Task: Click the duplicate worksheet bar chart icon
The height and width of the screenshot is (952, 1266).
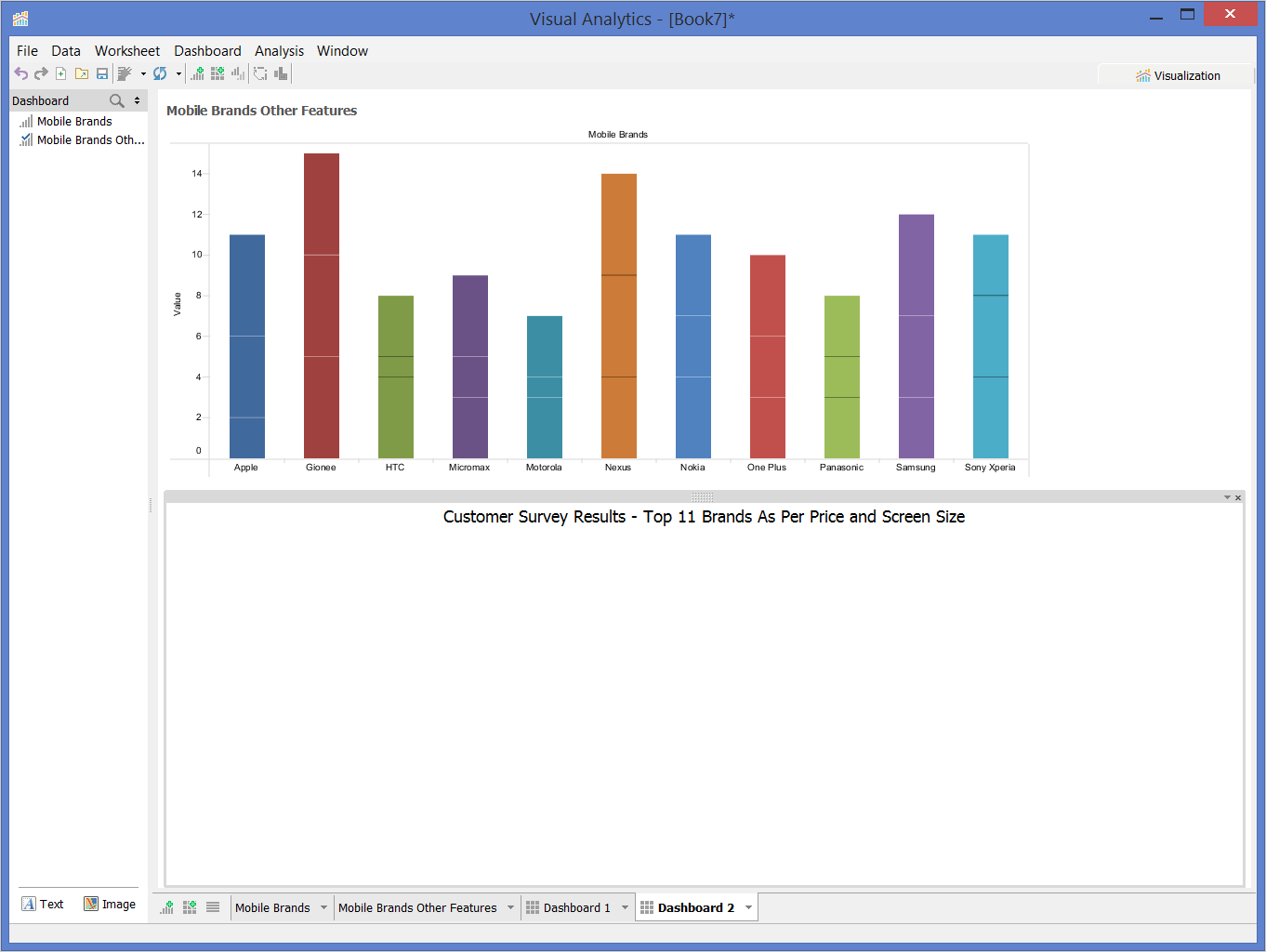Action: 238,73
